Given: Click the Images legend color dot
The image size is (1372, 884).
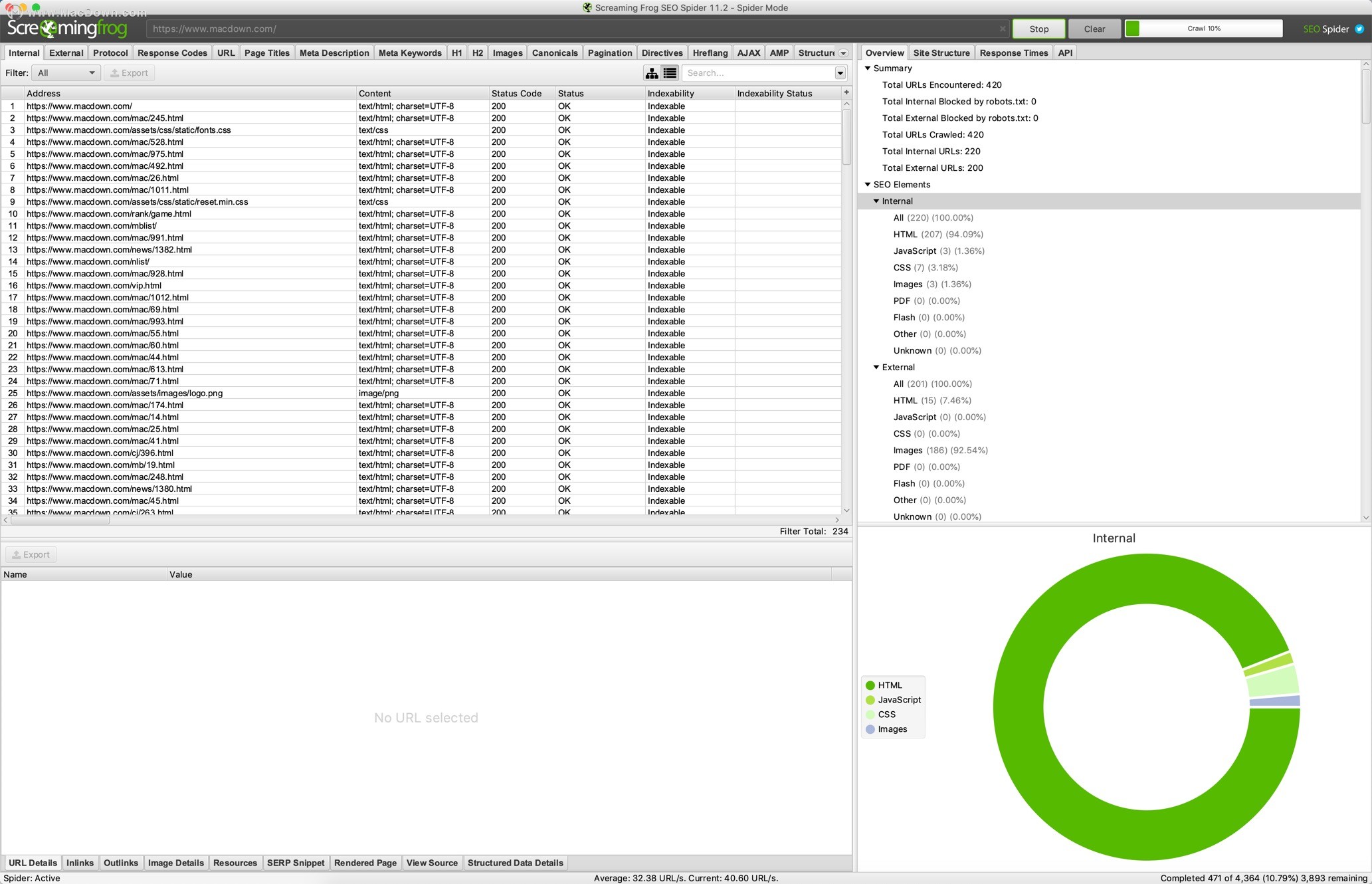Looking at the screenshot, I should click(x=870, y=729).
